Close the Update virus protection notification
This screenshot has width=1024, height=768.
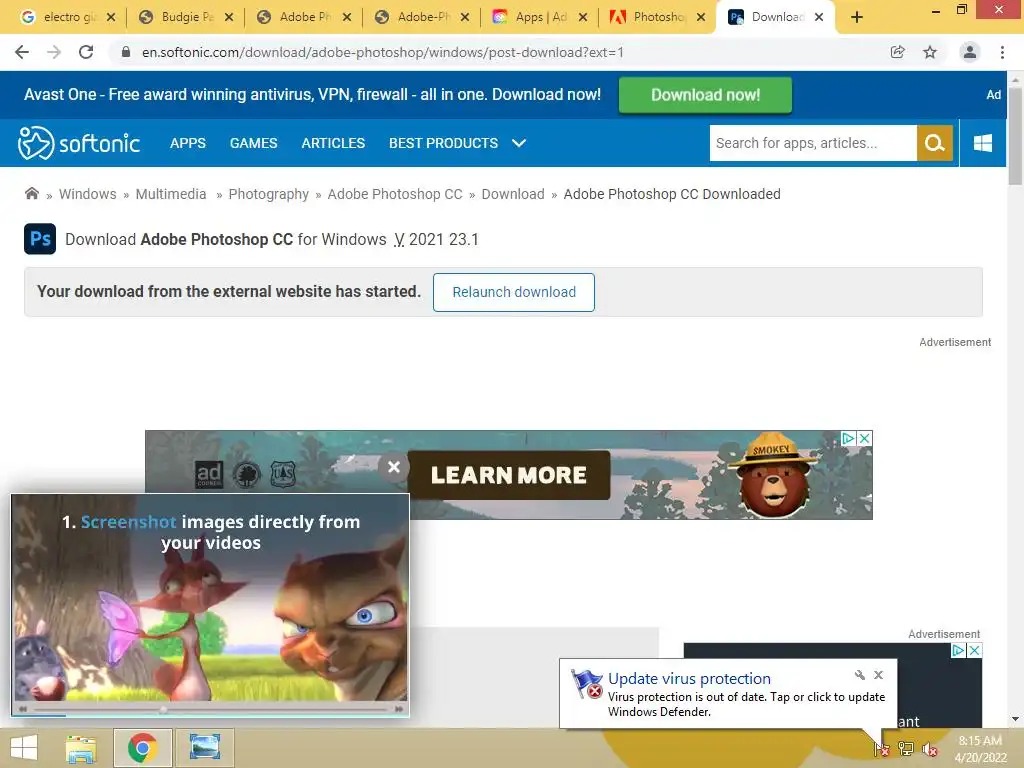878,675
